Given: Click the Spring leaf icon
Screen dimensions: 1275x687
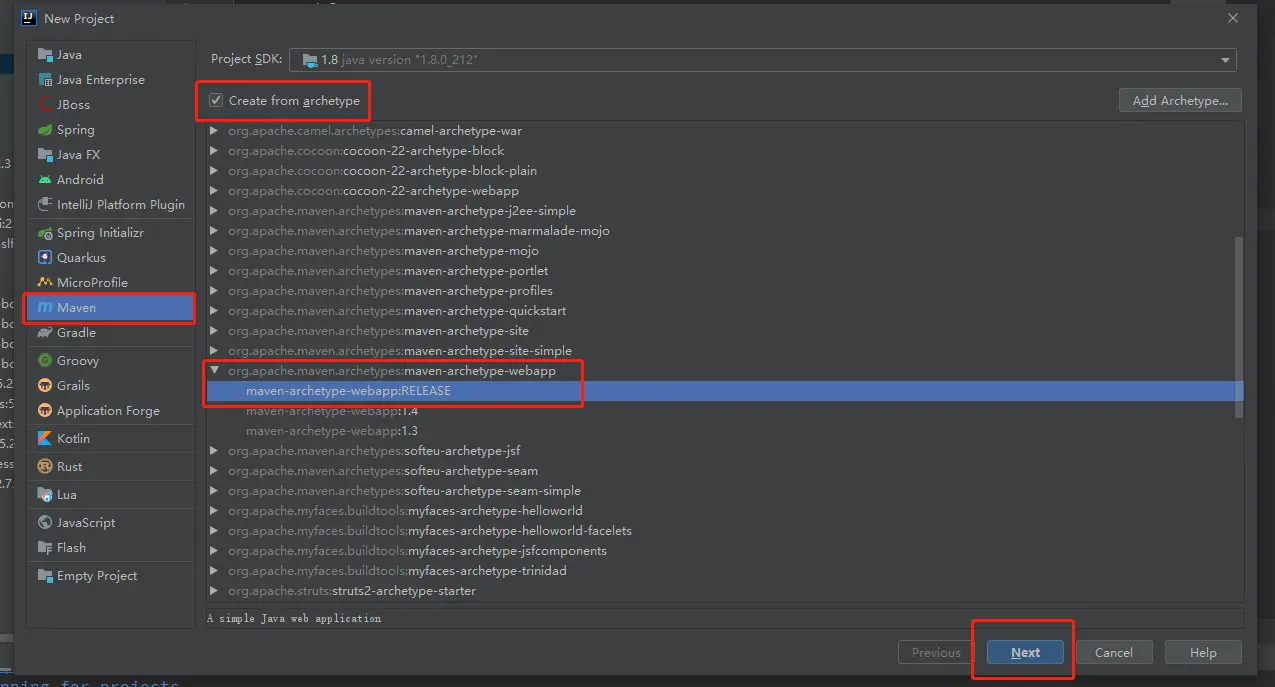Looking at the screenshot, I should click(x=45, y=130).
